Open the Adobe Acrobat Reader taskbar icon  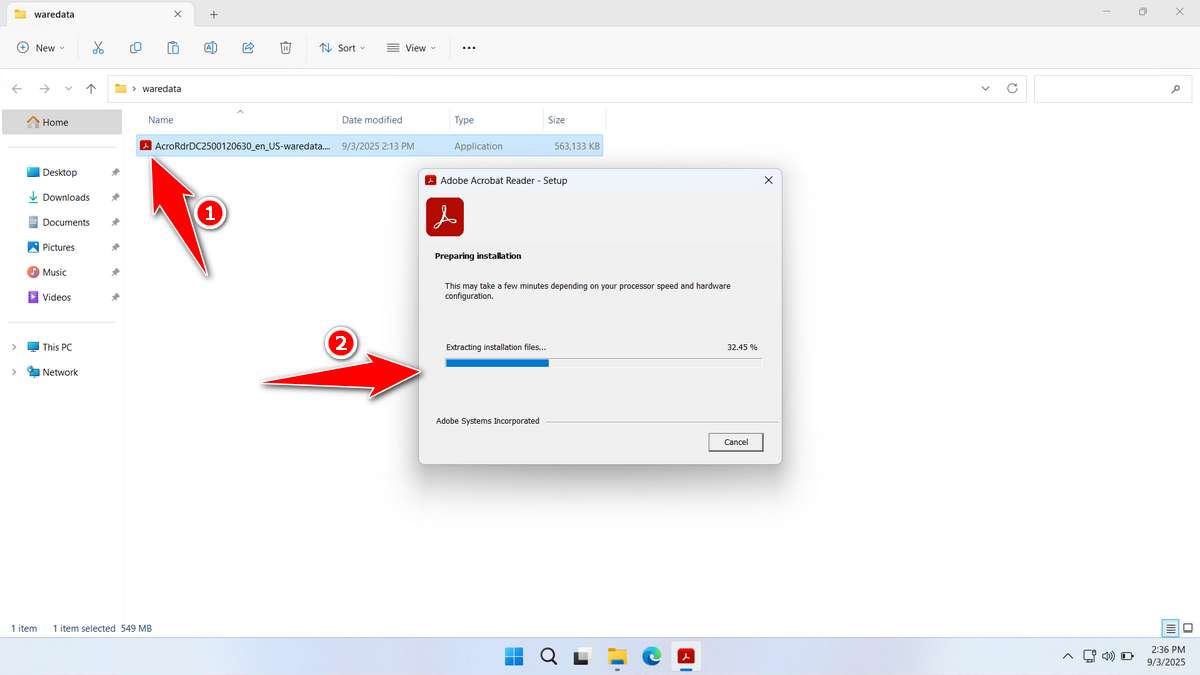(x=686, y=657)
